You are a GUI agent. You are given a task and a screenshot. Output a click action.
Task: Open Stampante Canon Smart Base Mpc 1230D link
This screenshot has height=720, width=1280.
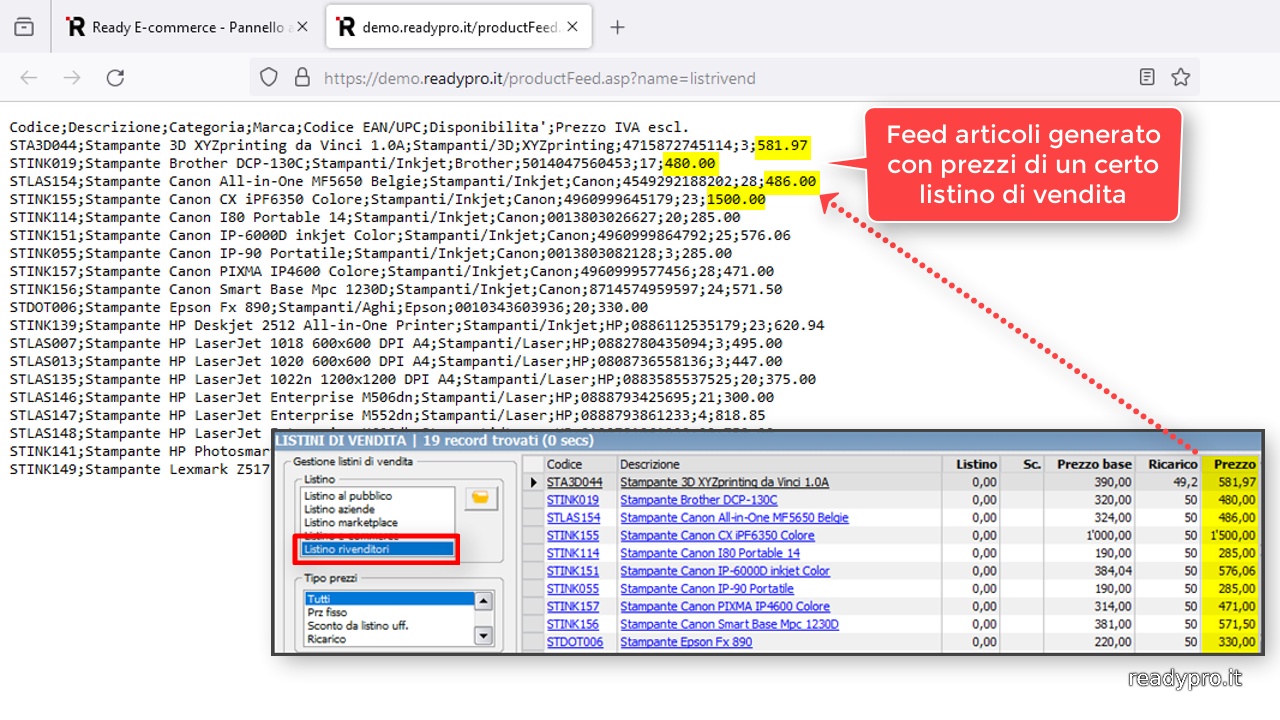pyautogui.click(x=729, y=624)
